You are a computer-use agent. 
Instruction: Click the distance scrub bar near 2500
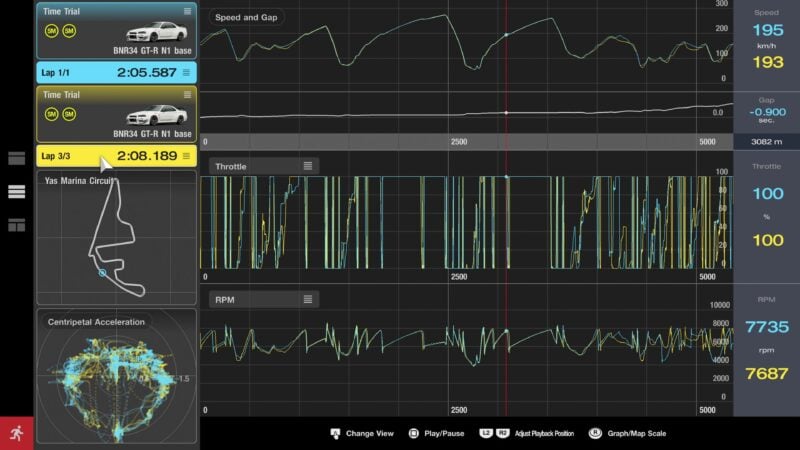pos(459,142)
